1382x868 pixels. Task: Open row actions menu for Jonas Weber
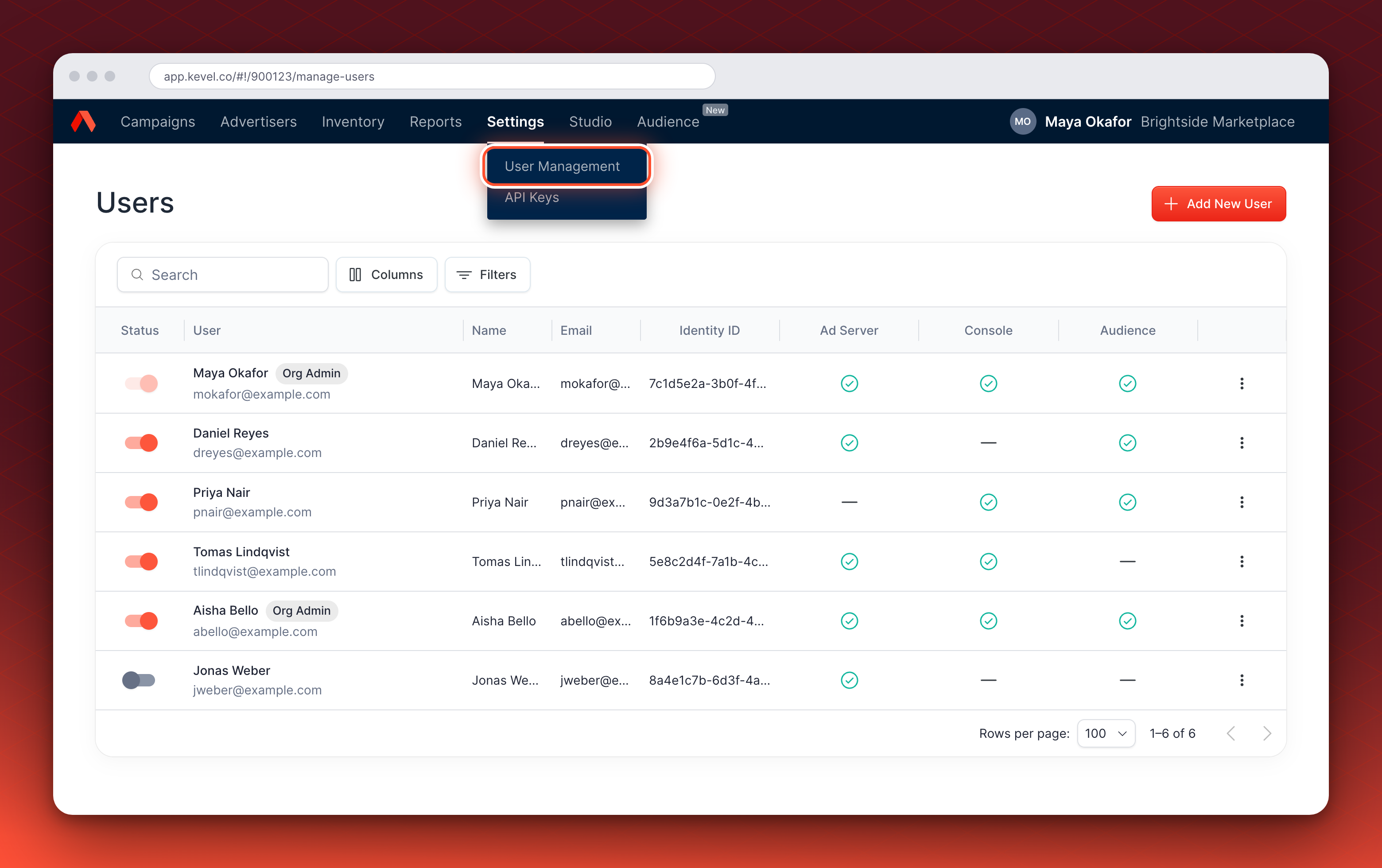[1242, 680]
